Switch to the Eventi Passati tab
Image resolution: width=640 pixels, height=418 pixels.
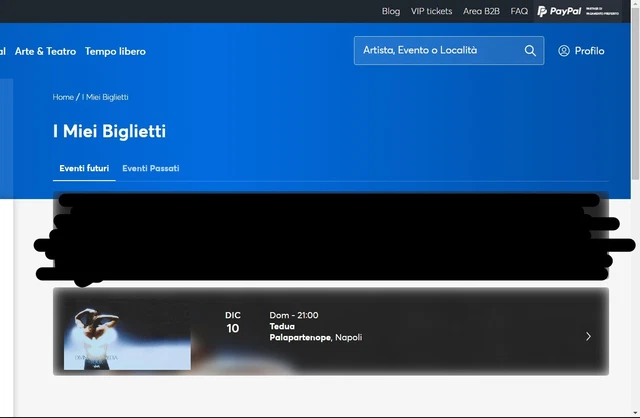tap(151, 168)
